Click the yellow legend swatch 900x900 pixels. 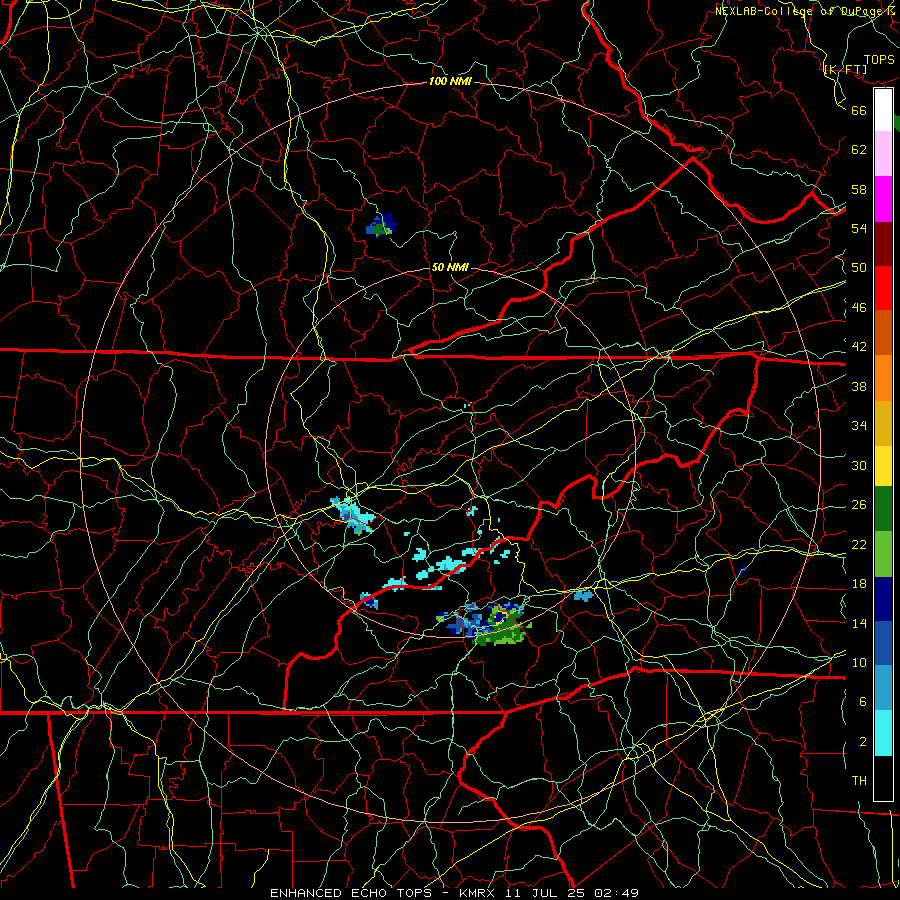coord(883,466)
